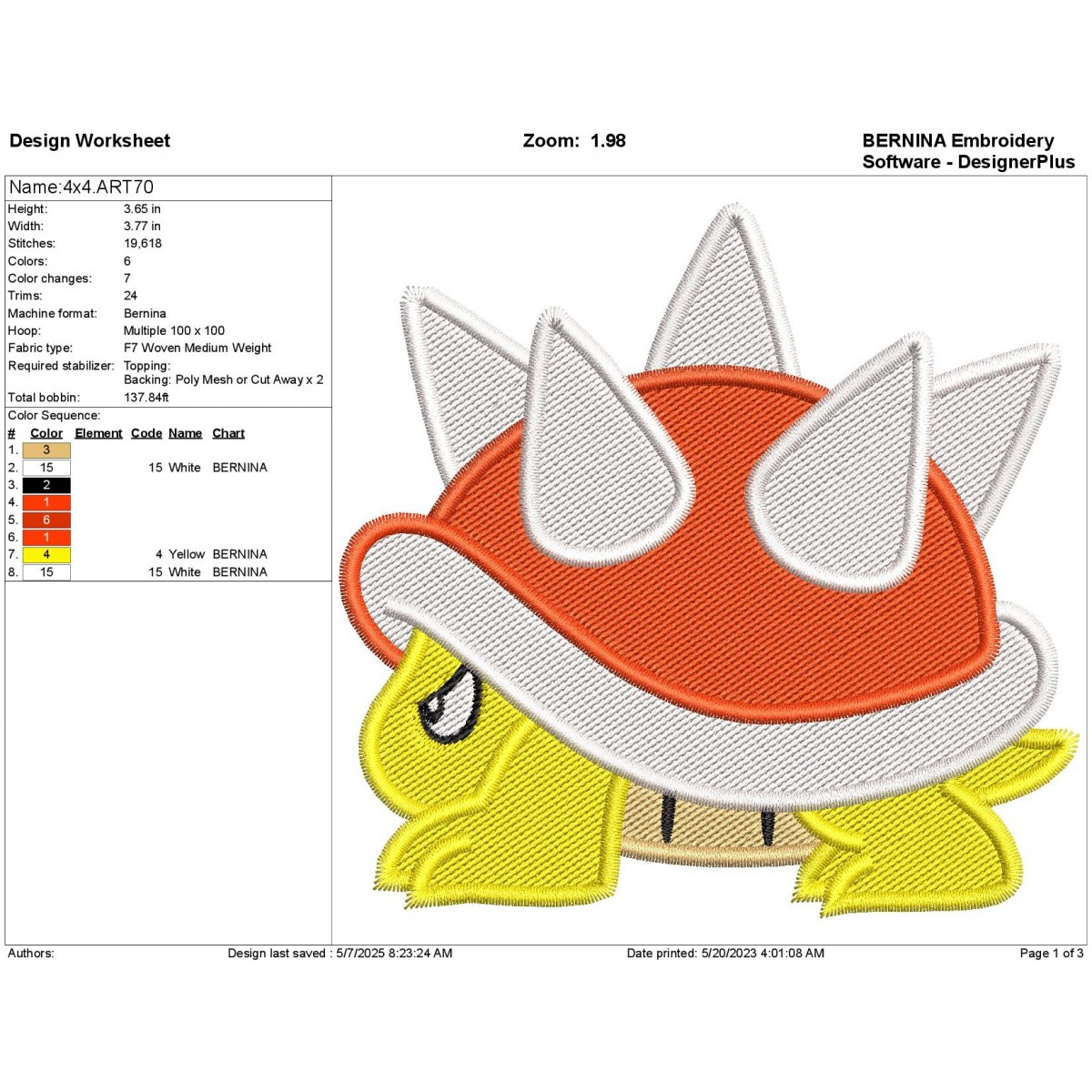
Task: Select the "Design last saved" timestamp
Action: pyautogui.click(x=340, y=954)
